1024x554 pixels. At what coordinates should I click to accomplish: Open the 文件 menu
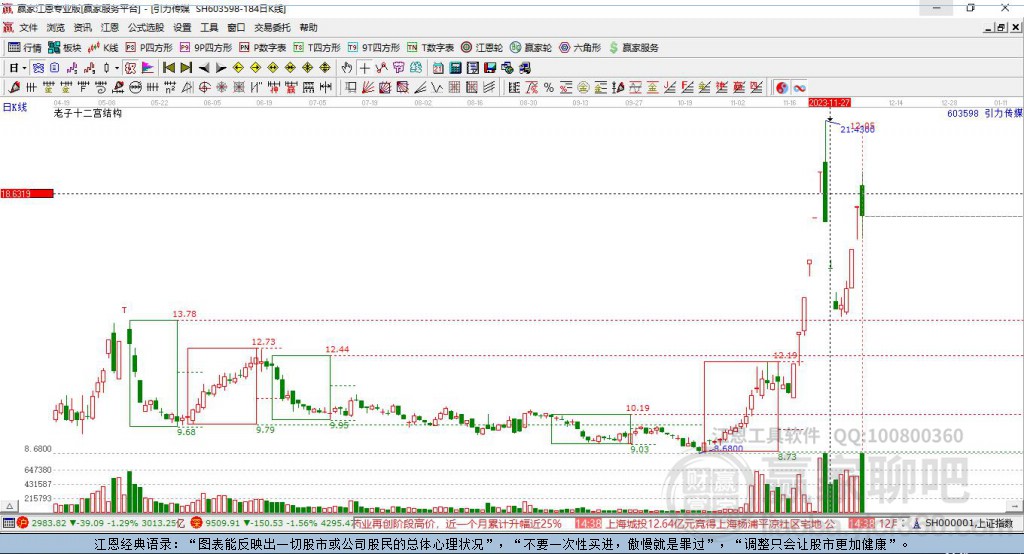tap(28, 27)
